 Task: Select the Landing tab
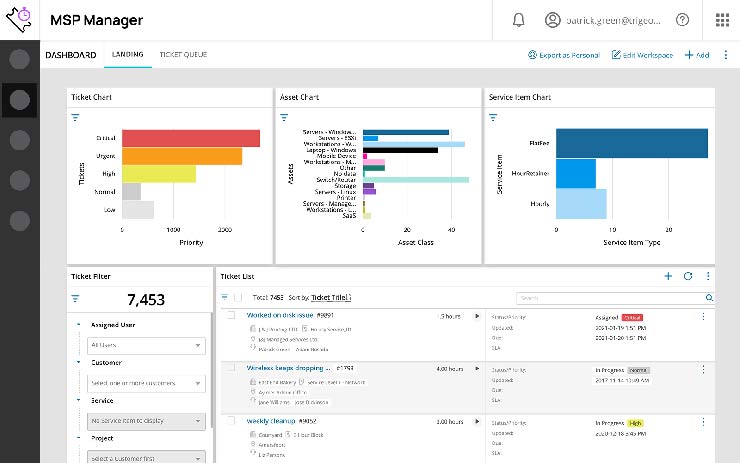(127, 54)
